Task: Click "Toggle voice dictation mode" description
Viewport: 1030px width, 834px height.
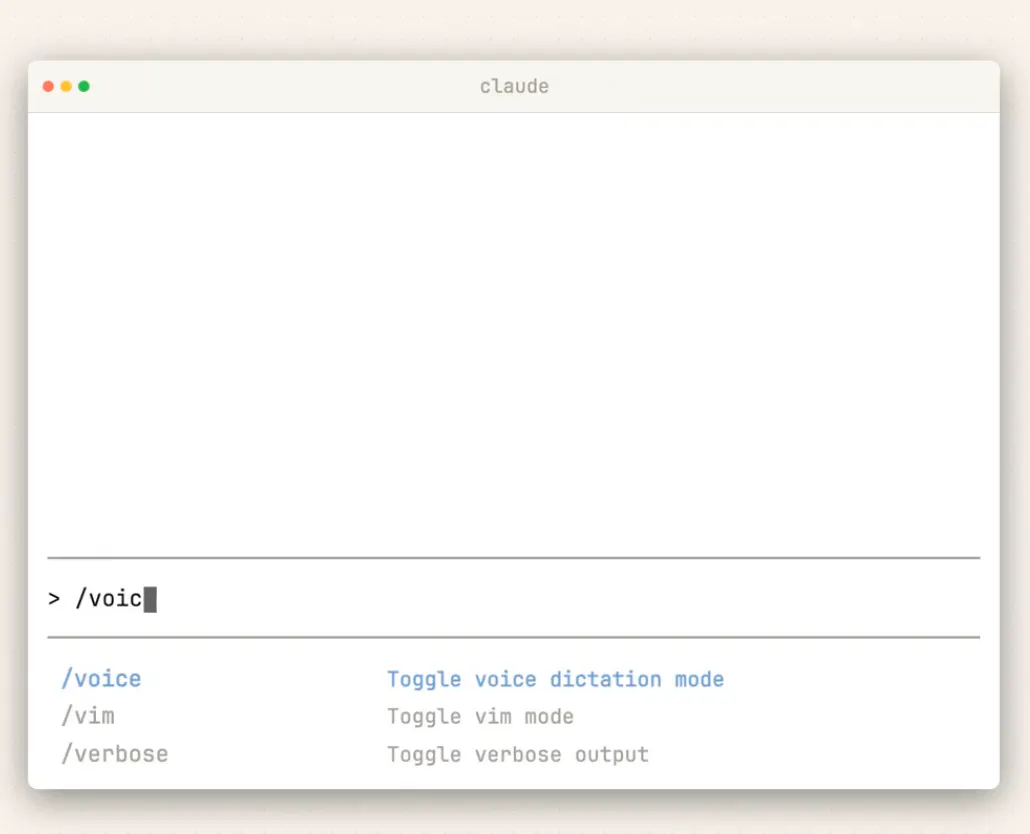Action: pyautogui.click(x=555, y=680)
